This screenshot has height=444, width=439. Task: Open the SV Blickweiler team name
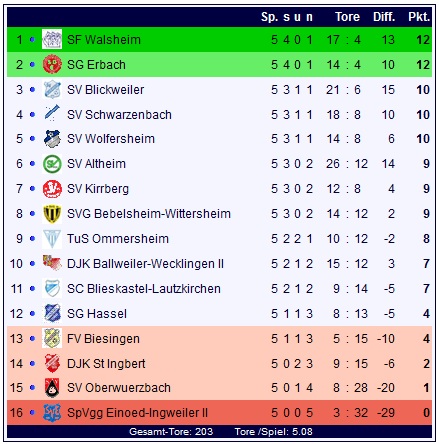(105, 90)
